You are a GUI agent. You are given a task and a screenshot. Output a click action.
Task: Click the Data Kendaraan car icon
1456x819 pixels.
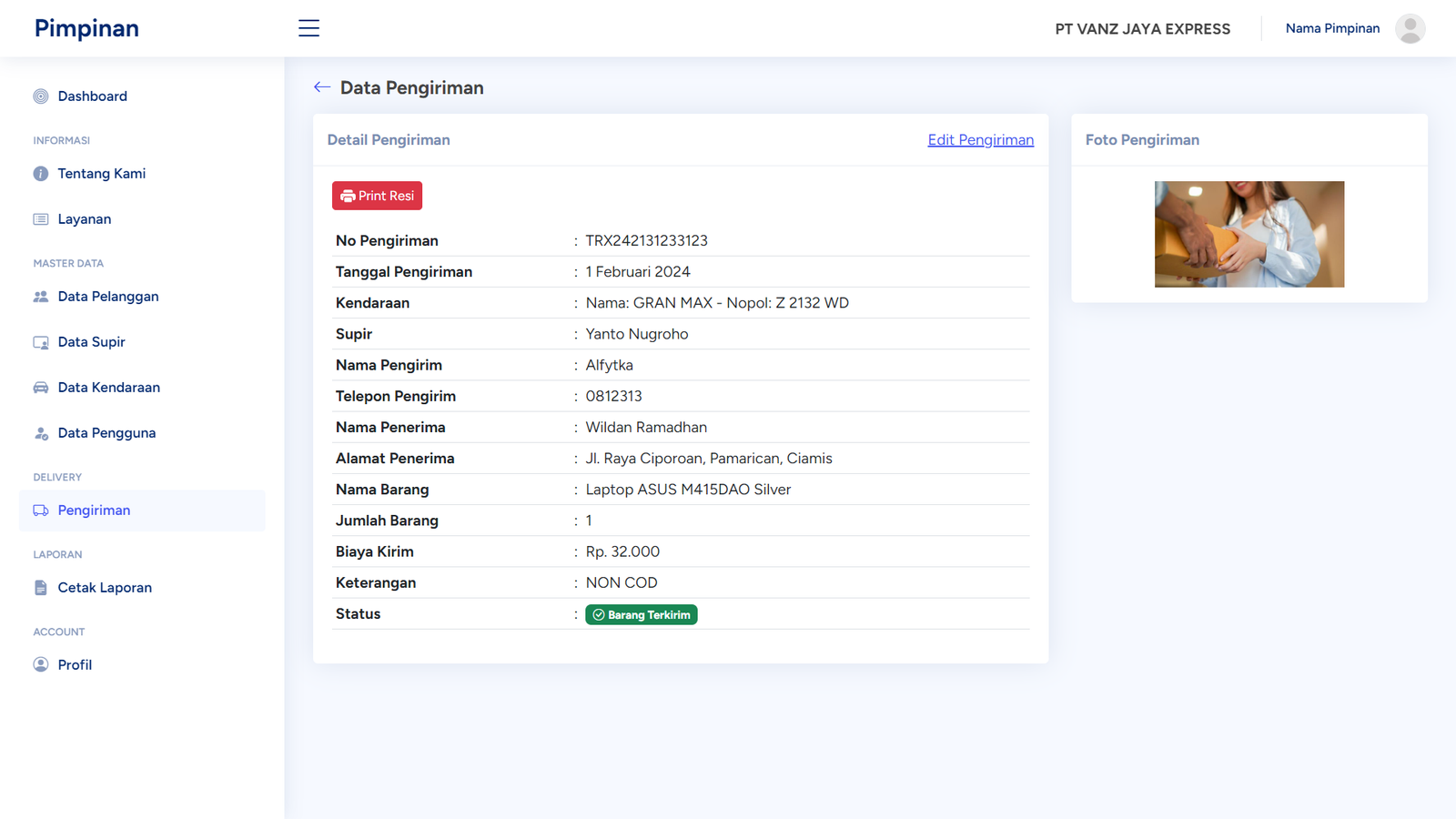click(x=41, y=388)
